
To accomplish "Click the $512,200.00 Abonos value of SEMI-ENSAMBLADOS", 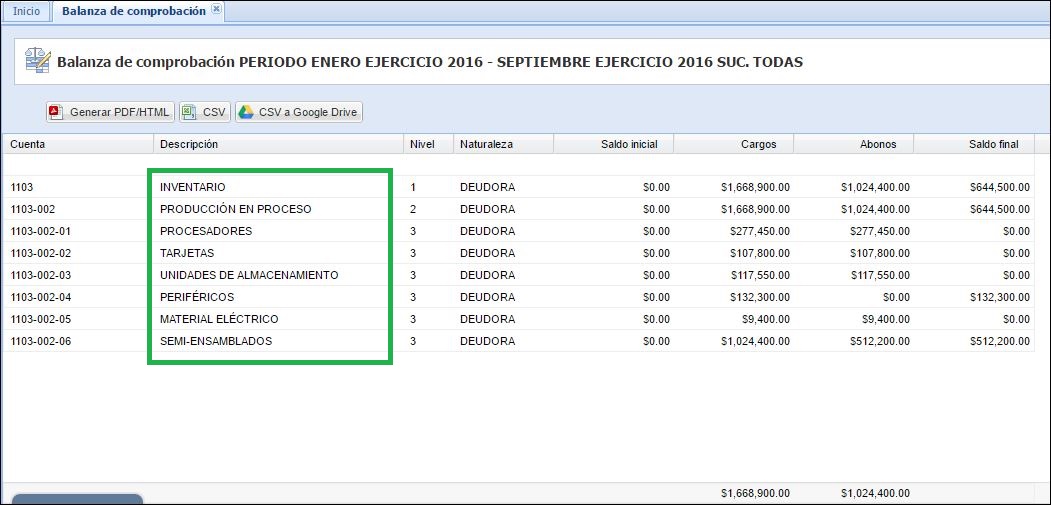I will pyautogui.click(x=880, y=341).
